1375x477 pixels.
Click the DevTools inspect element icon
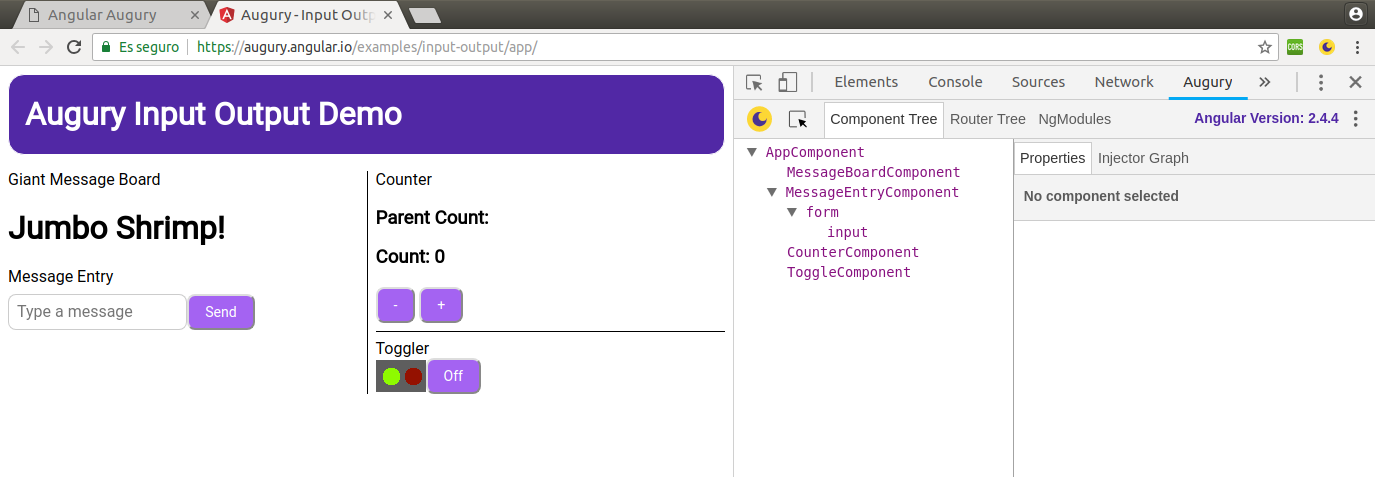coord(755,83)
